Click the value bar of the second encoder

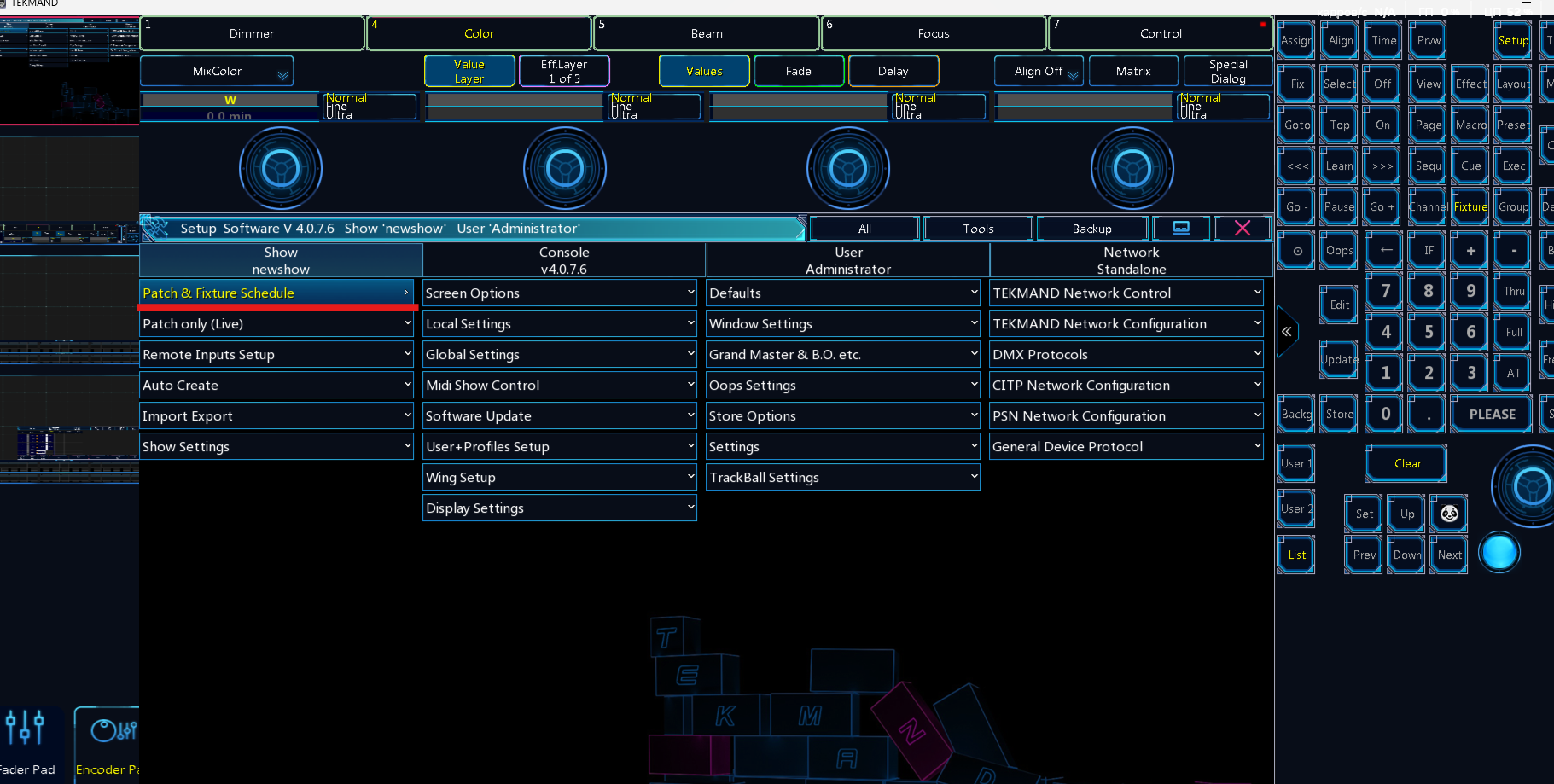515,106
